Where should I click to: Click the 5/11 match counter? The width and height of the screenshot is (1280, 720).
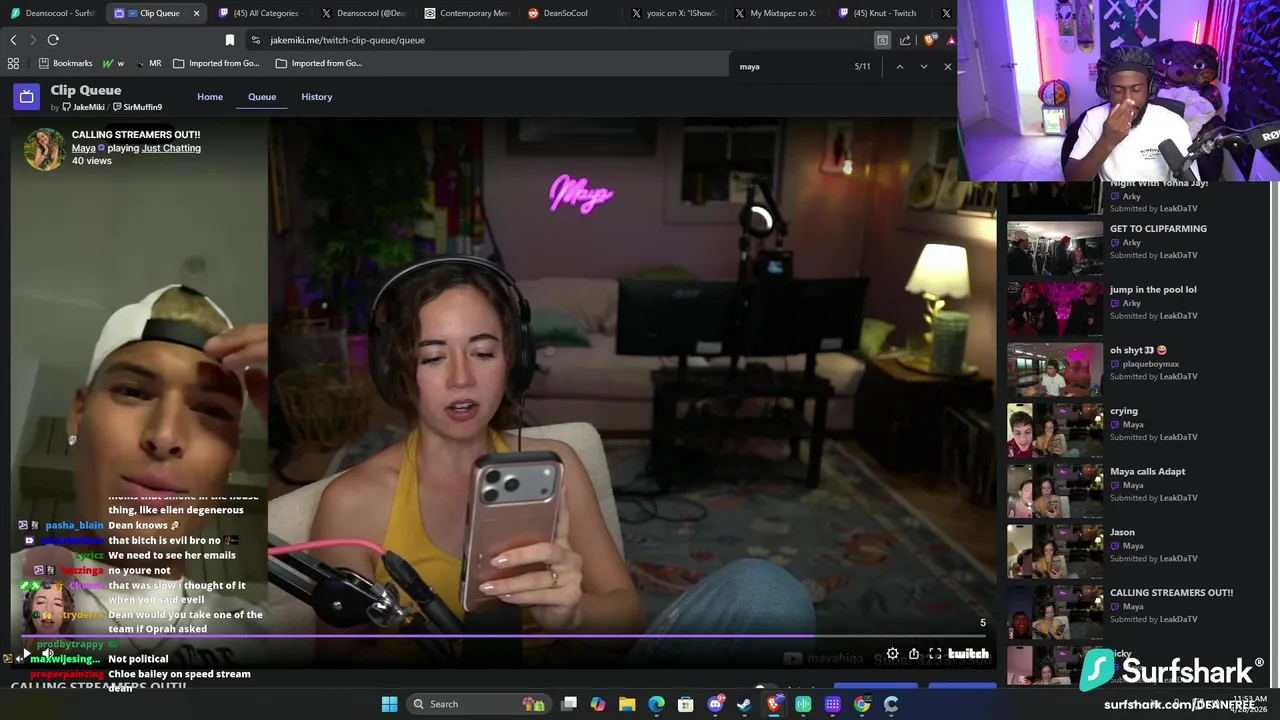(x=862, y=66)
